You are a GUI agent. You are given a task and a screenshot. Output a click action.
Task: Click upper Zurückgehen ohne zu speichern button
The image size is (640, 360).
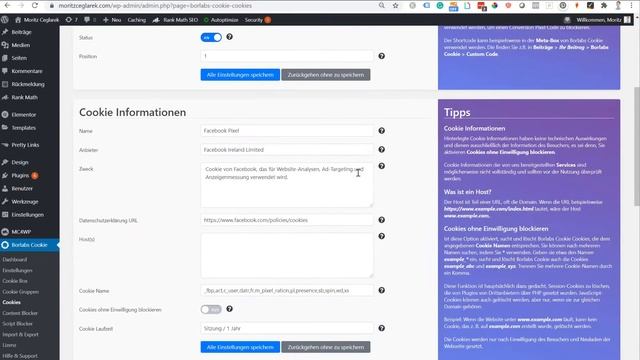point(326,75)
